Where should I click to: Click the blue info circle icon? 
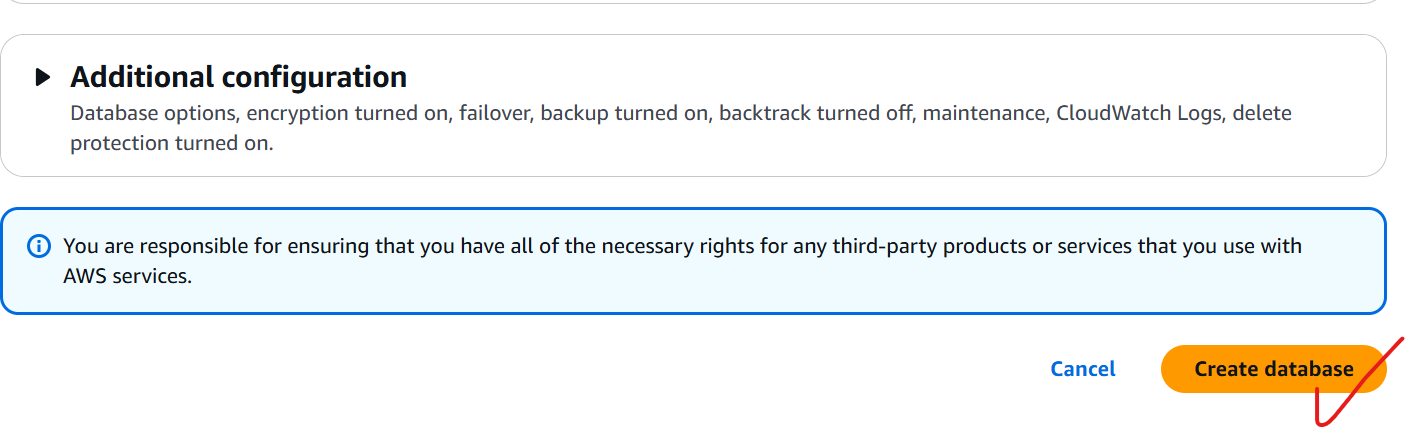point(39,246)
